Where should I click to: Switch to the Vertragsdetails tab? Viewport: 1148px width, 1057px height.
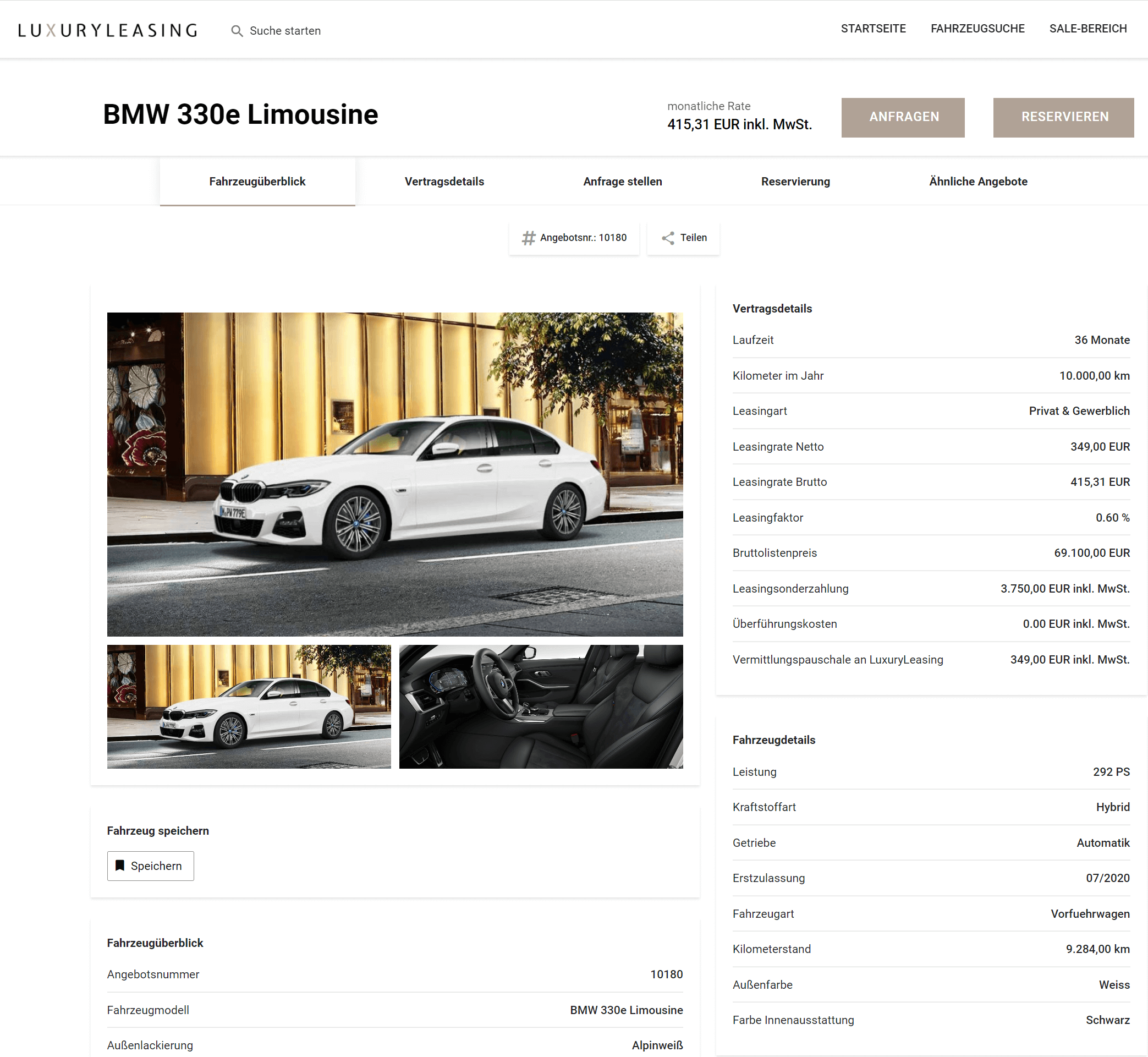[444, 182]
